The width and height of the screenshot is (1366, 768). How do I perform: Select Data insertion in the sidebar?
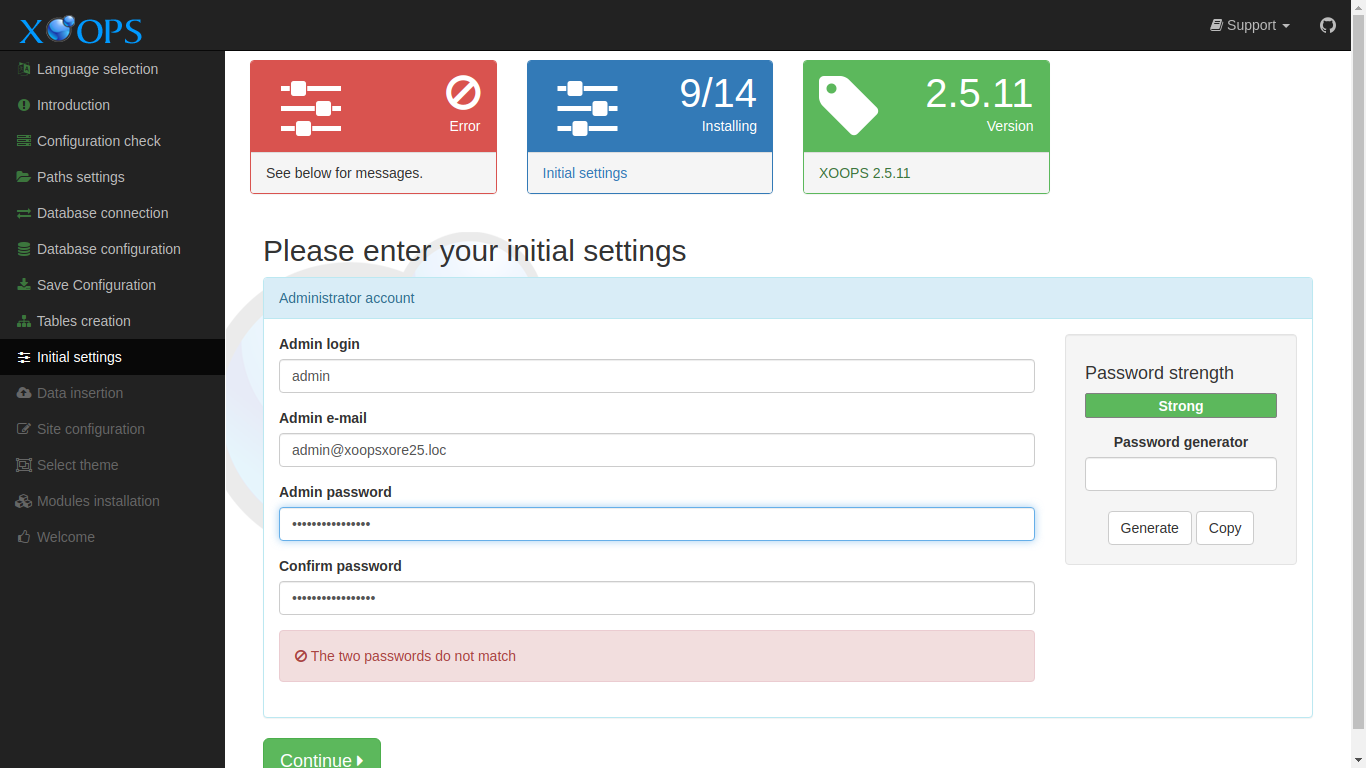(79, 393)
